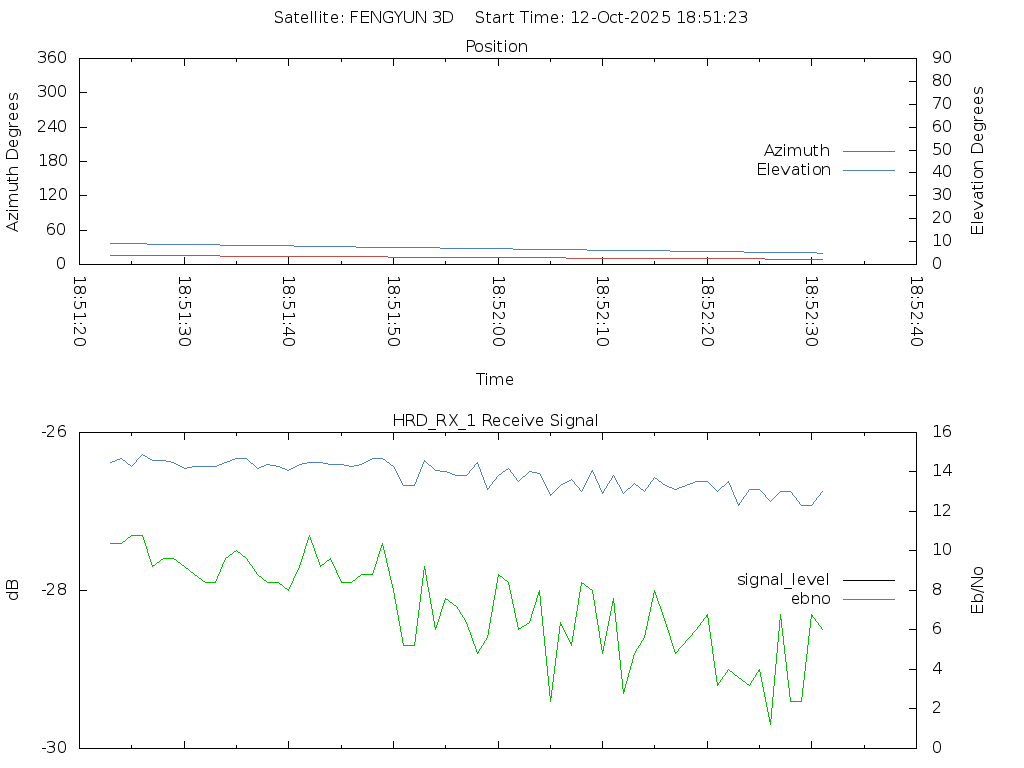Click the 16 tick on Eb/No axis
The width and height of the screenshot is (1024, 768).
(941, 432)
